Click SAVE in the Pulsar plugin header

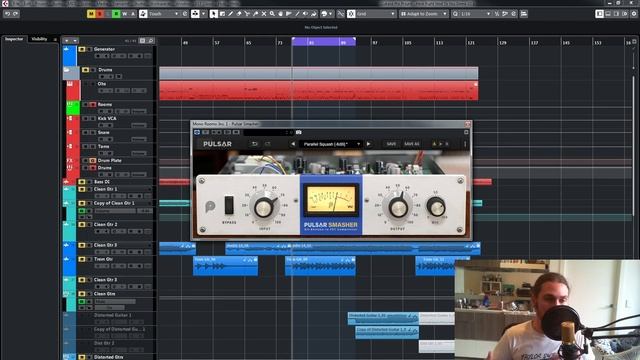pyautogui.click(x=391, y=144)
